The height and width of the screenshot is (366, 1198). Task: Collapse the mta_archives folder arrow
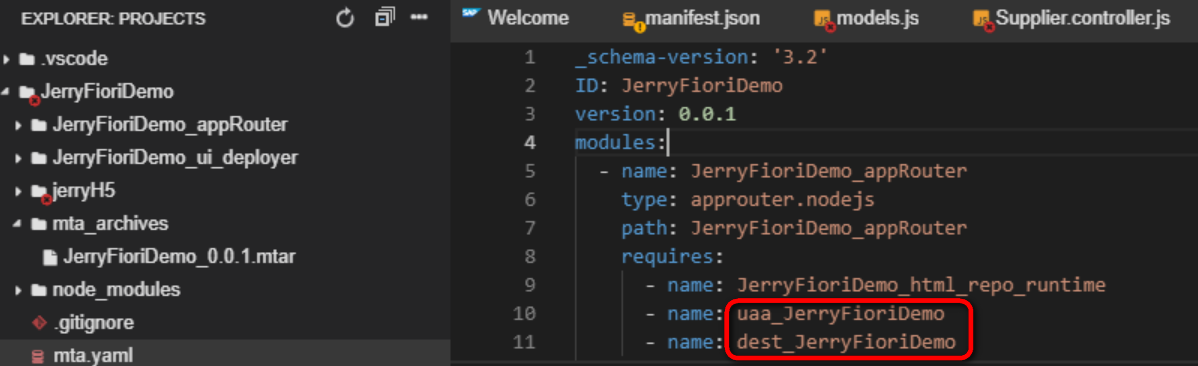pos(18,225)
